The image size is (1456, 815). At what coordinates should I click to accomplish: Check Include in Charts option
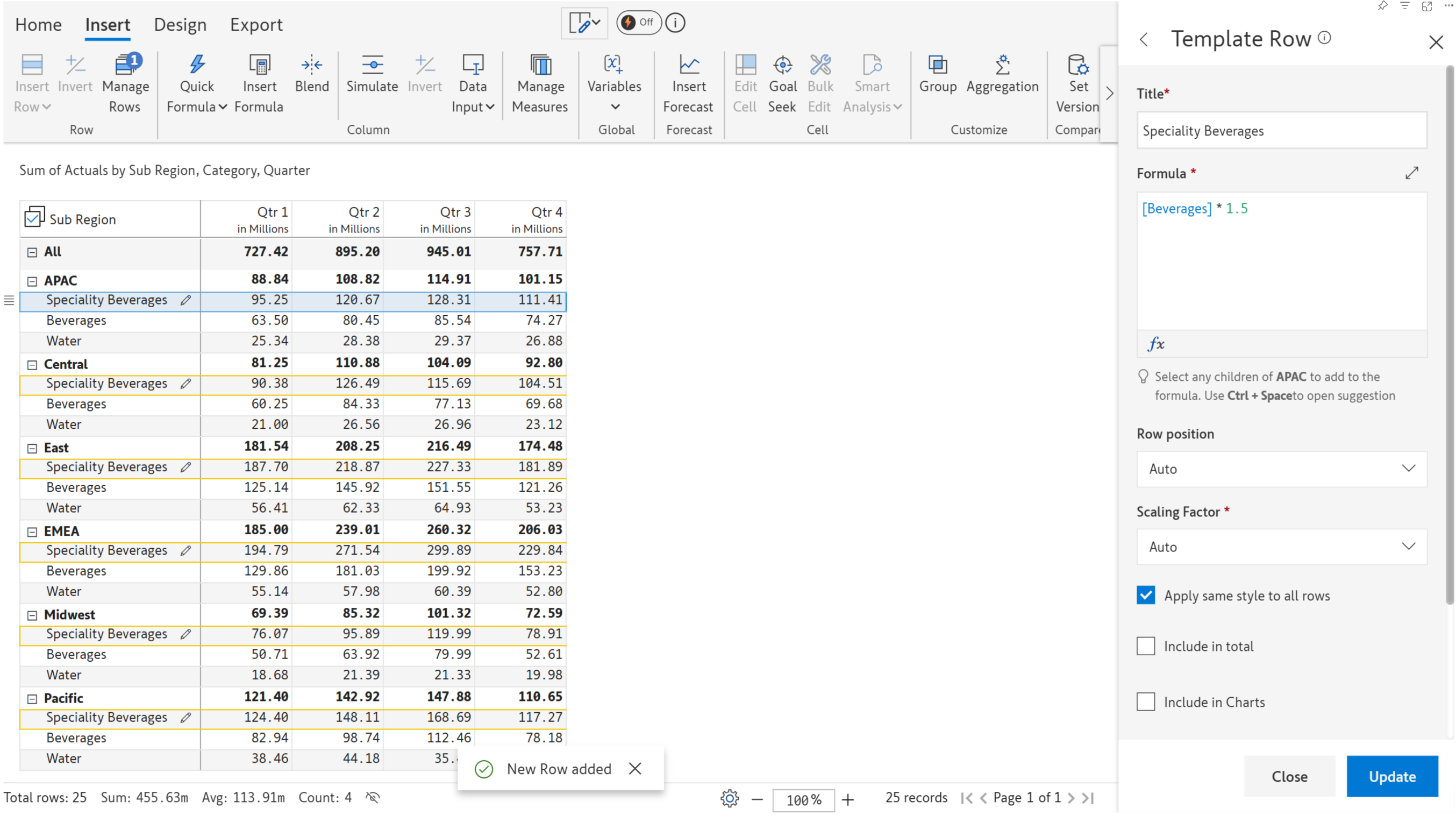tap(1146, 702)
